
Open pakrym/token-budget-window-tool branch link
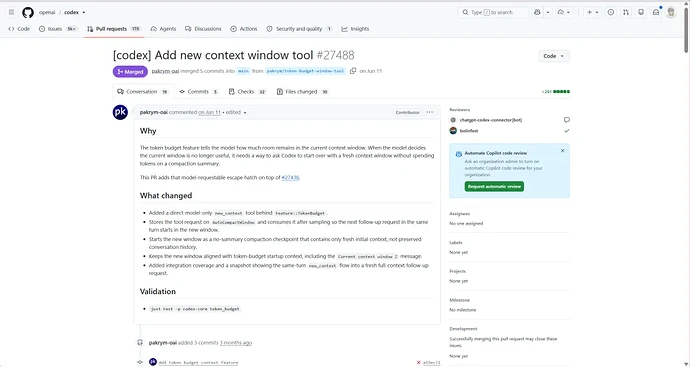coord(305,71)
